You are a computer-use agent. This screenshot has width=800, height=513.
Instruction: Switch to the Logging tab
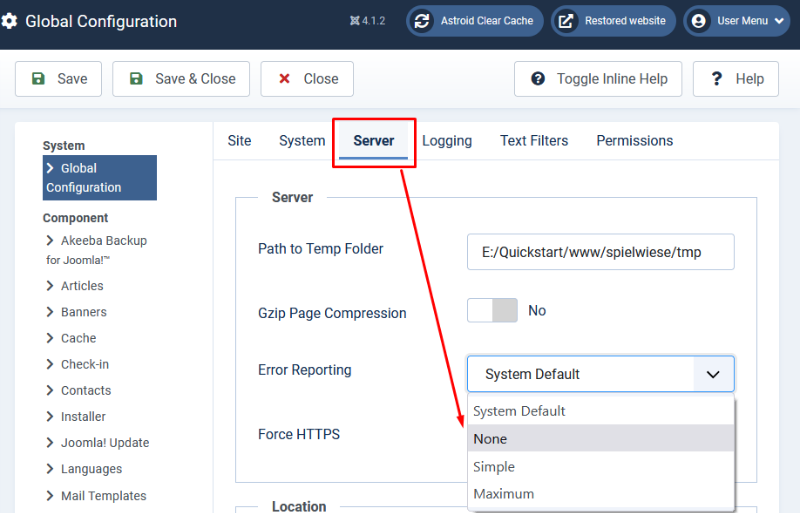pyautogui.click(x=446, y=141)
